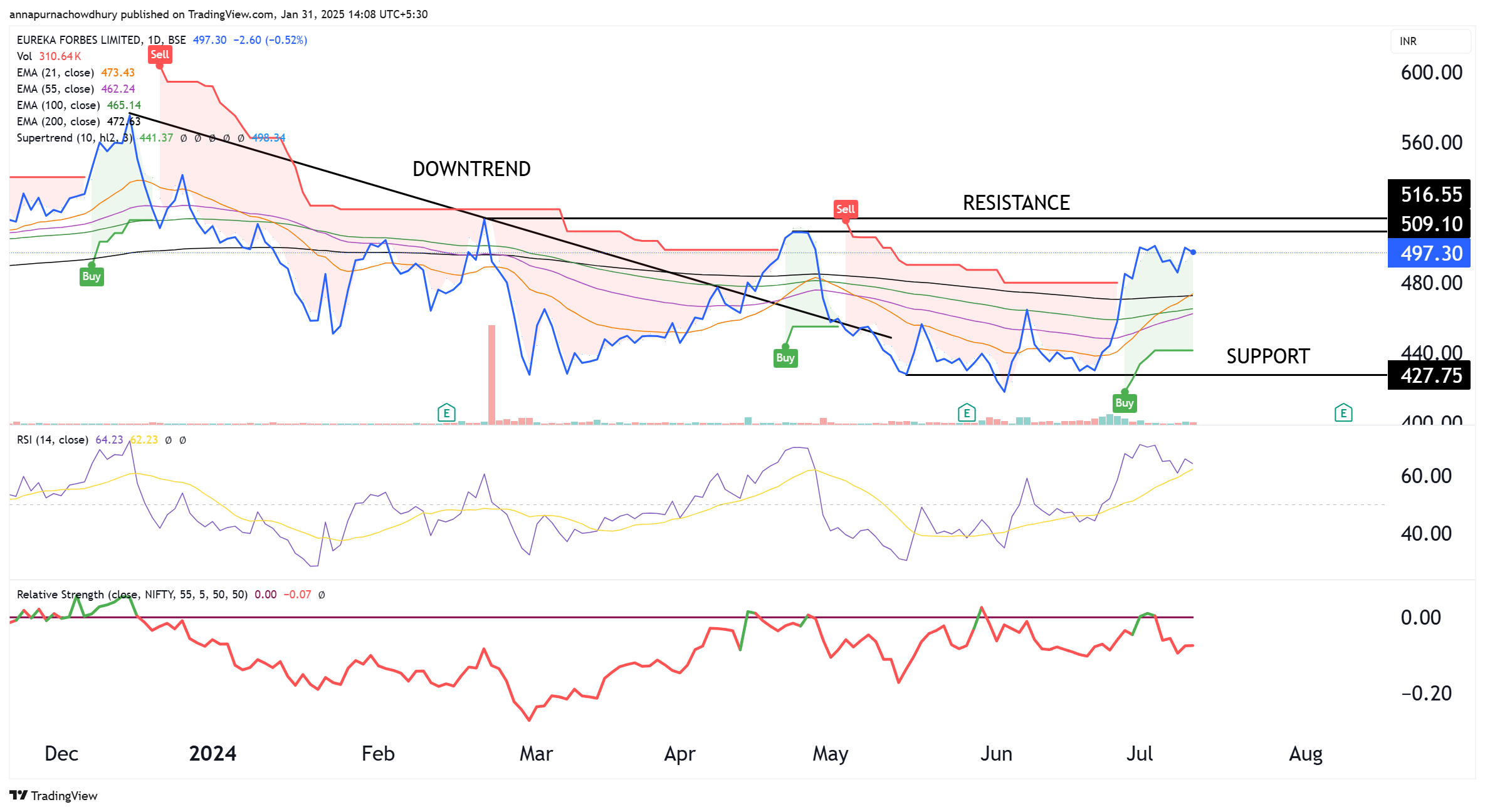Click the earnings E icon near June

[x=967, y=413]
